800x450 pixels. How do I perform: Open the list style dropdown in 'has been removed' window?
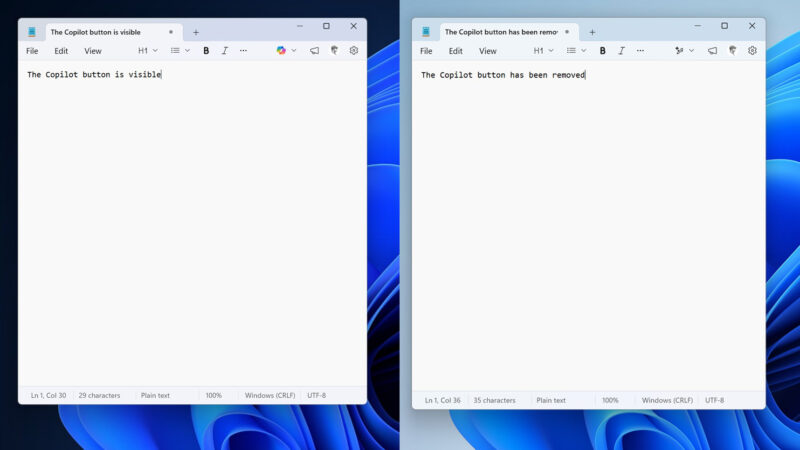[x=577, y=51]
